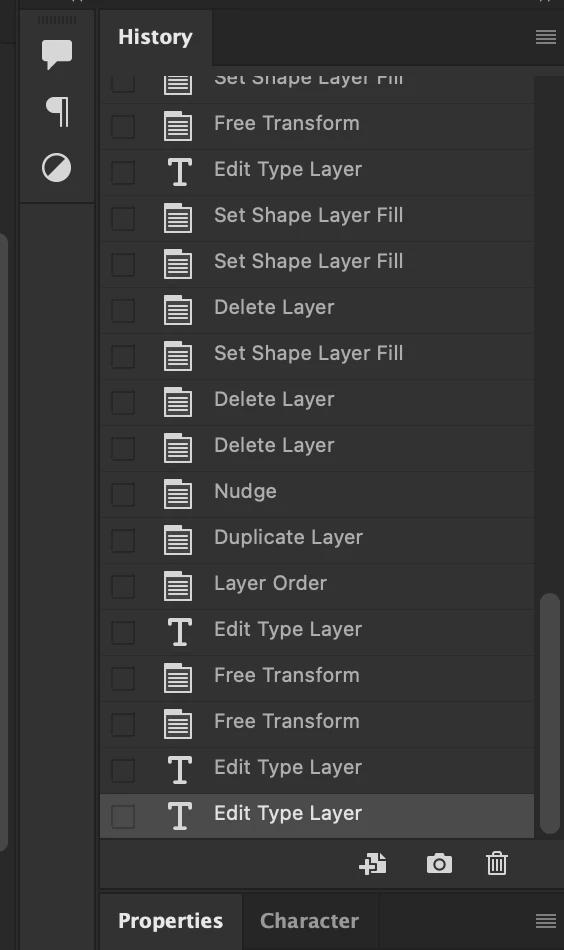Open the History panel menu
Image resolution: width=564 pixels, height=950 pixels.
coord(546,37)
